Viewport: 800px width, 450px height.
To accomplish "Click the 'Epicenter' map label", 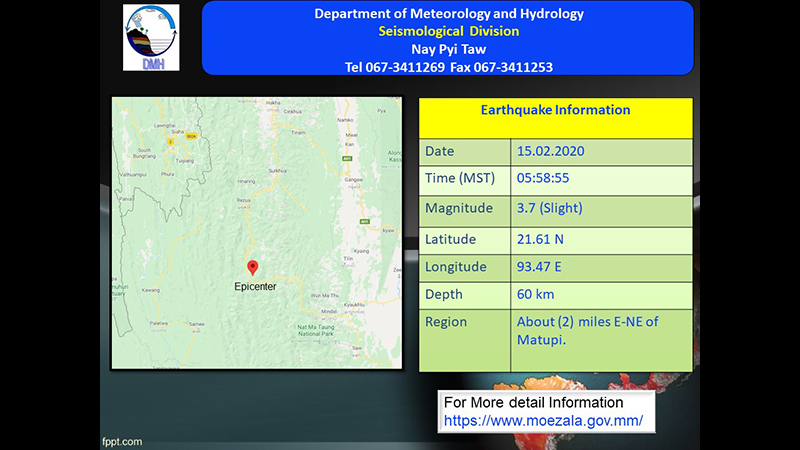I will tap(255, 287).
